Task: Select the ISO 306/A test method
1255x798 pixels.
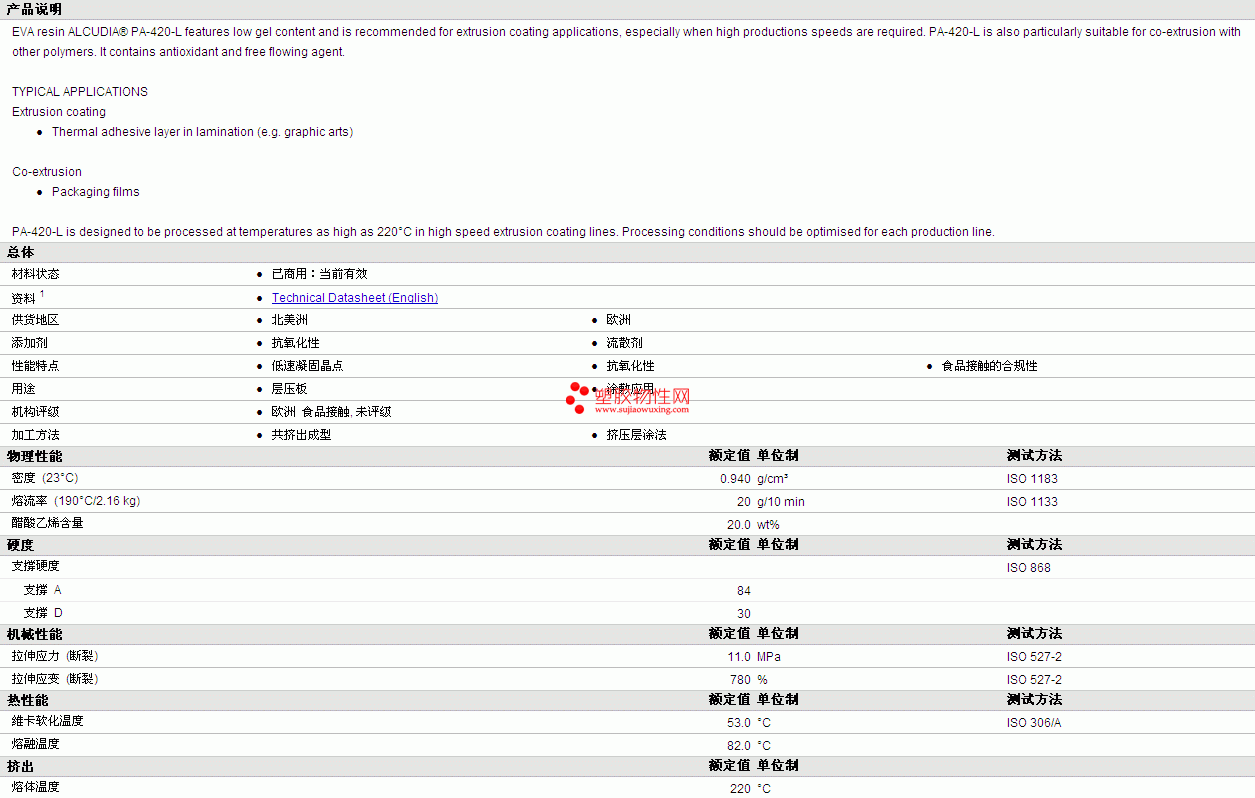Action: click(1034, 723)
